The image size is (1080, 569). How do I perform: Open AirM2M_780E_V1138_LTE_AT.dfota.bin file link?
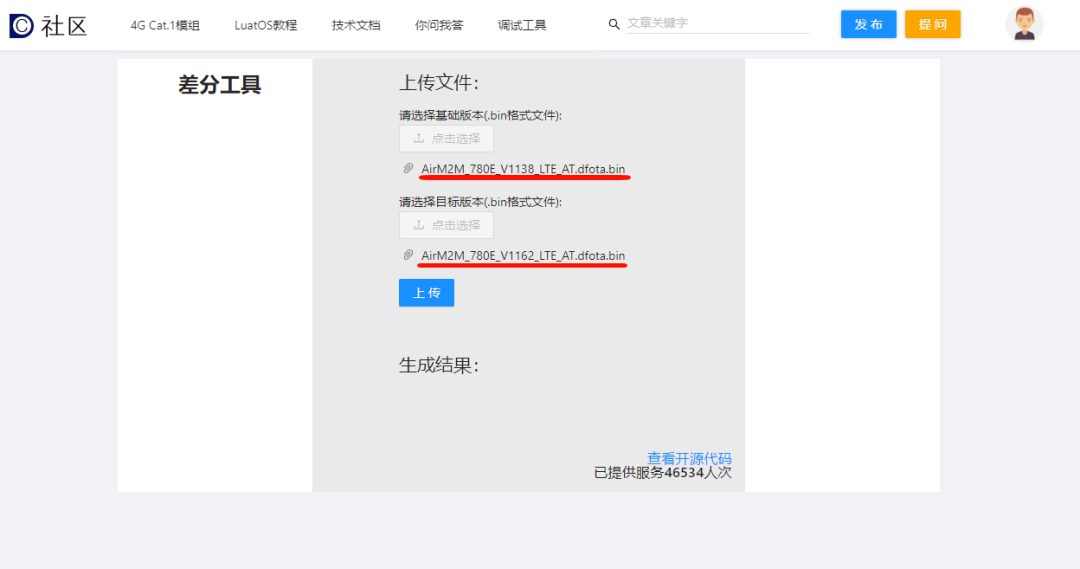tap(523, 169)
